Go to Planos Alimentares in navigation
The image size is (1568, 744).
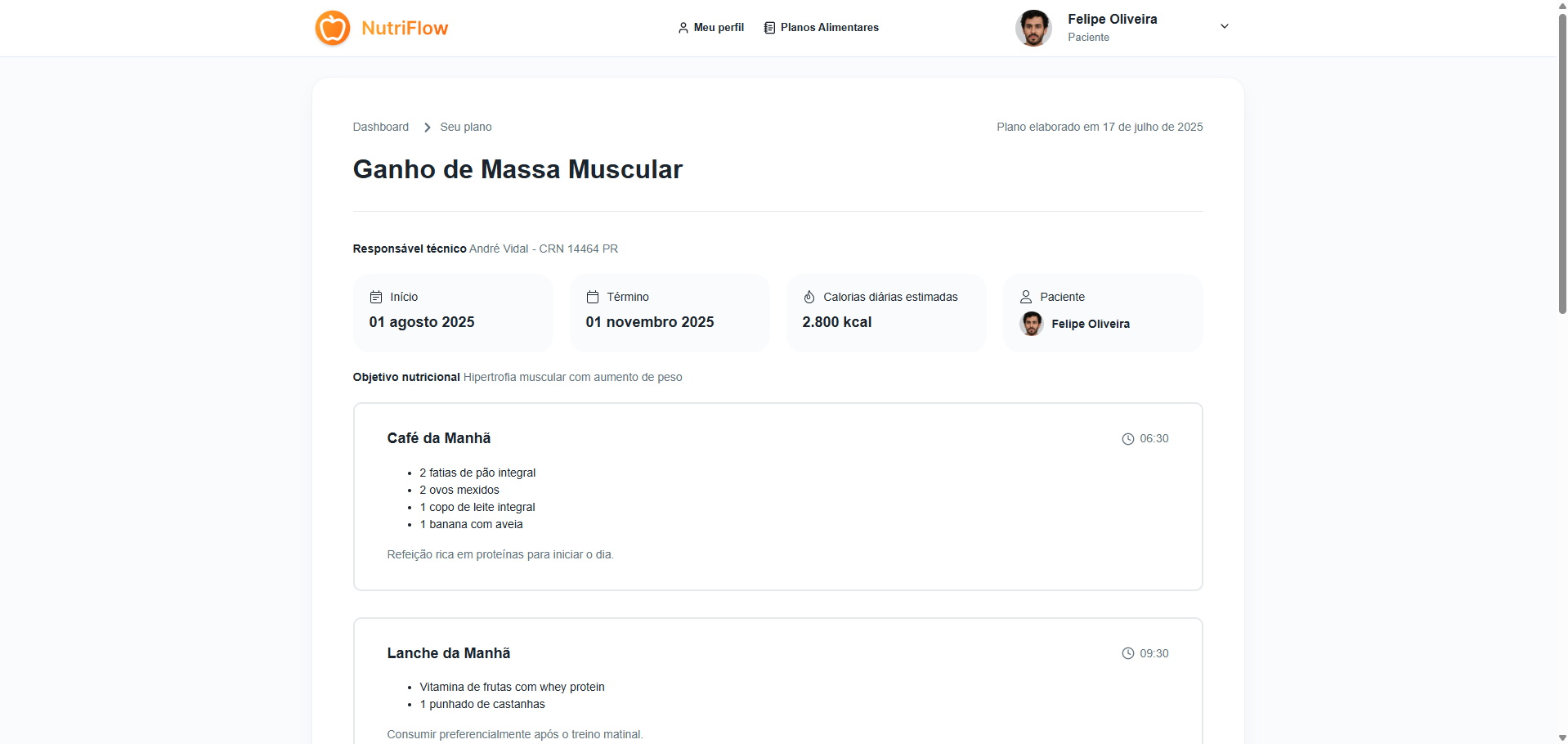[829, 28]
